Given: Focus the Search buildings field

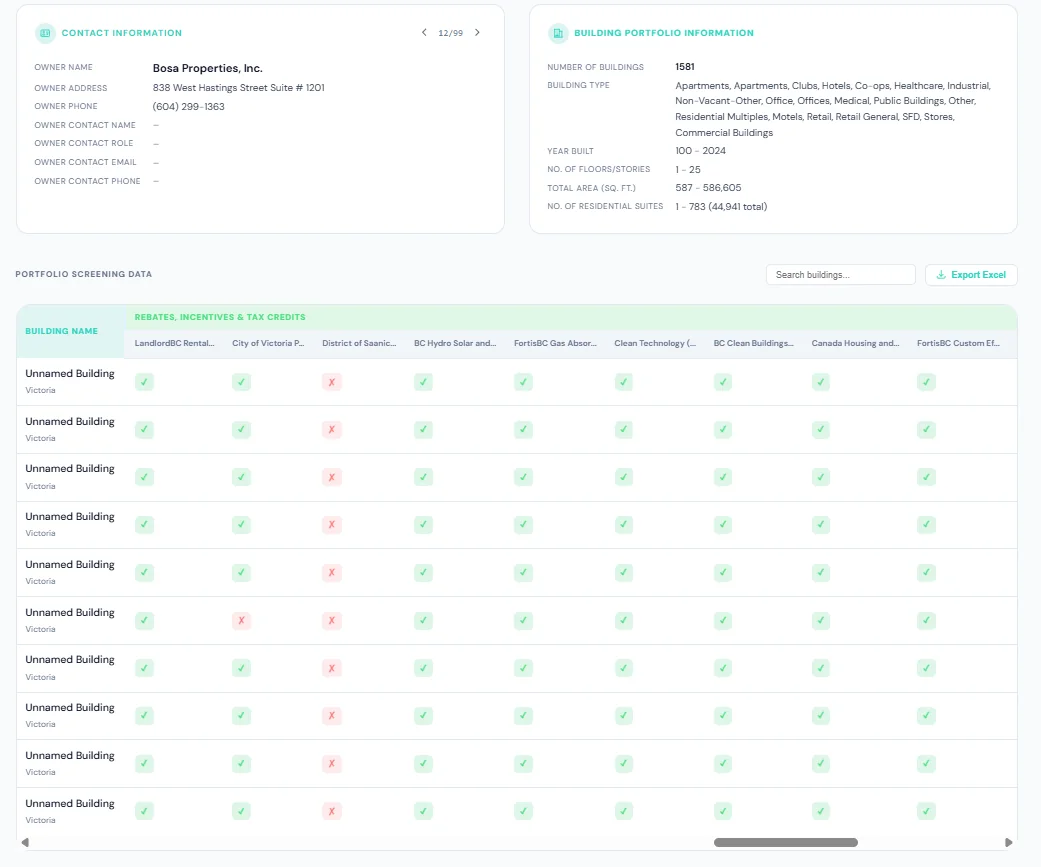Looking at the screenshot, I should point(841,275).
